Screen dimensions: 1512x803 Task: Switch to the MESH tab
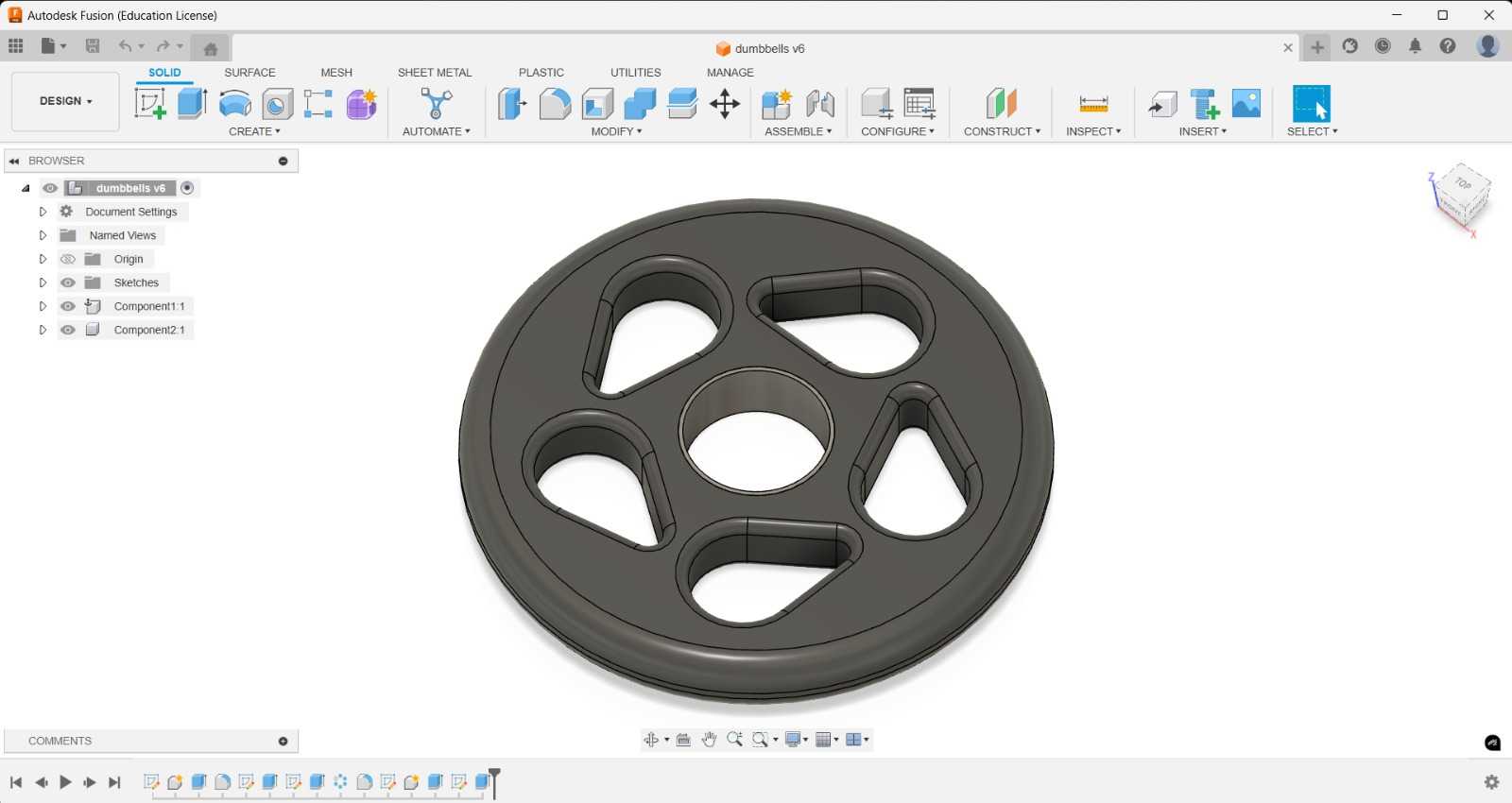coord(336,73)
